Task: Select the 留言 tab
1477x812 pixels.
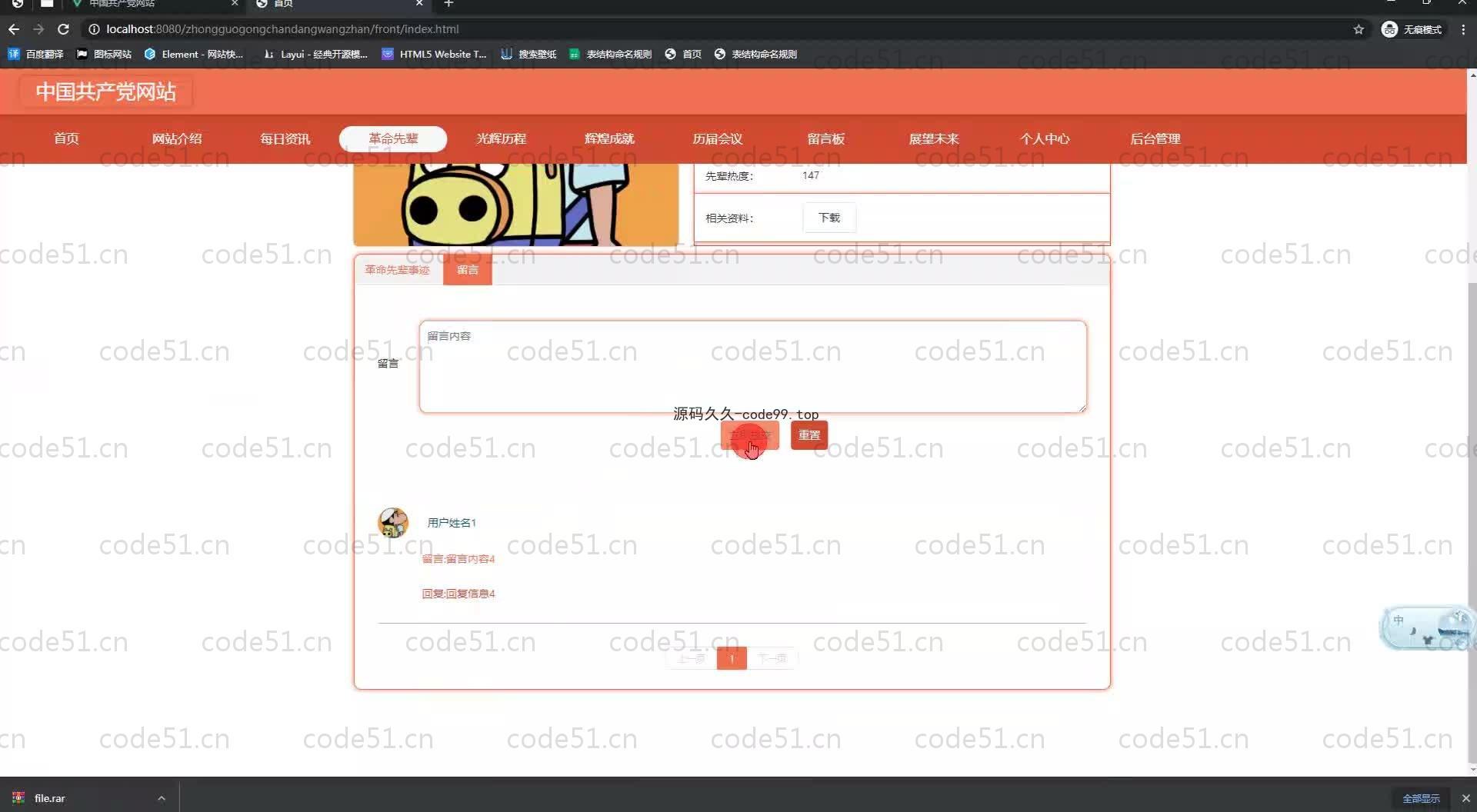Action: coord(468,270)
